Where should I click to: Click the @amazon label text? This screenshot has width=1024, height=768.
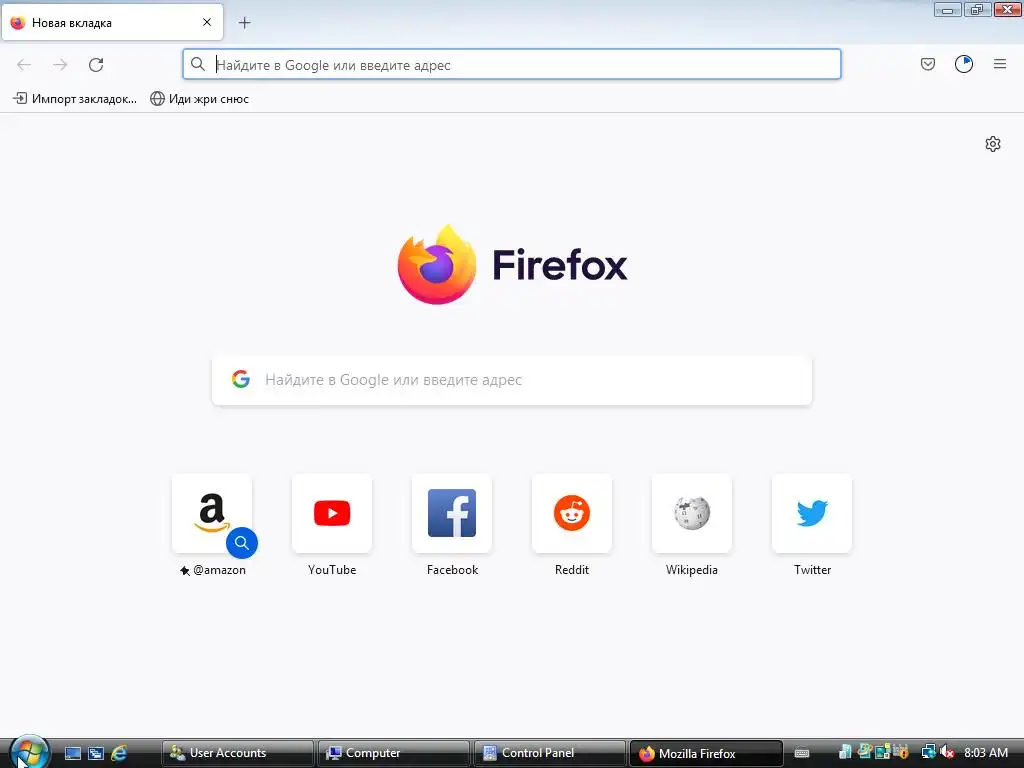(x=219, y=569)
